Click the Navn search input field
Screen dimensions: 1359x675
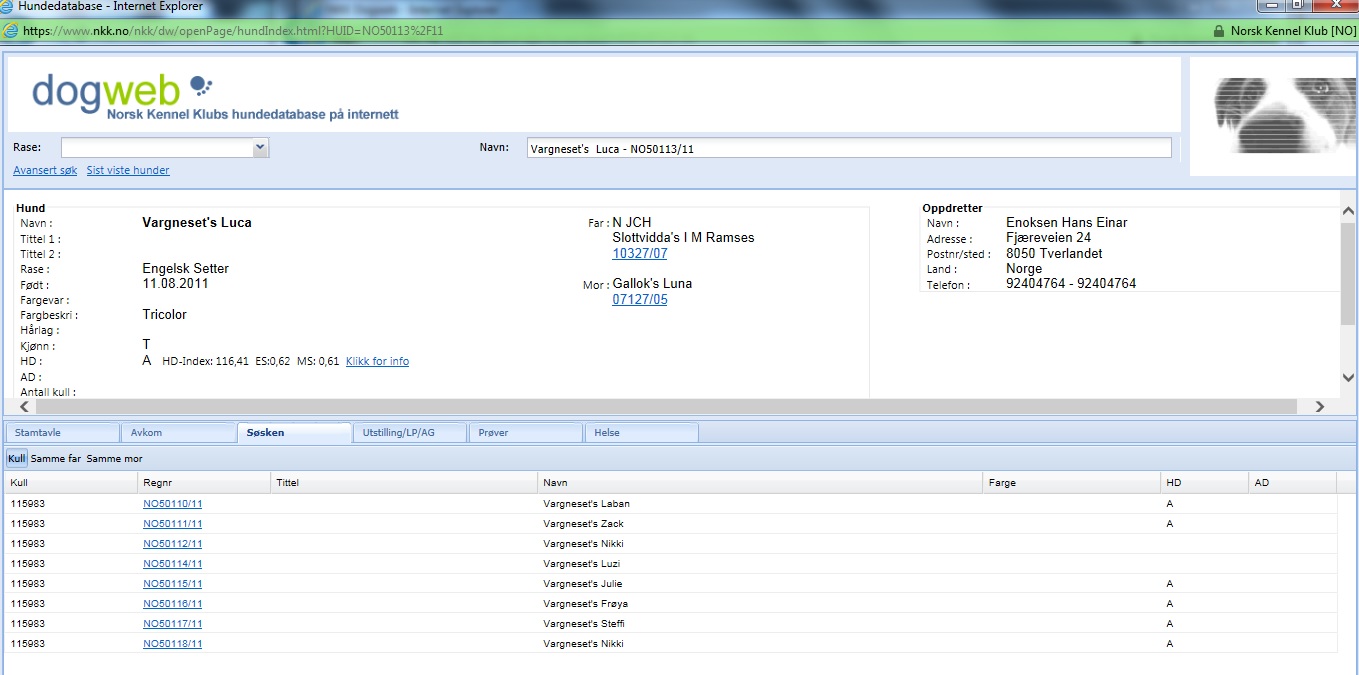[x=848, y=148]
